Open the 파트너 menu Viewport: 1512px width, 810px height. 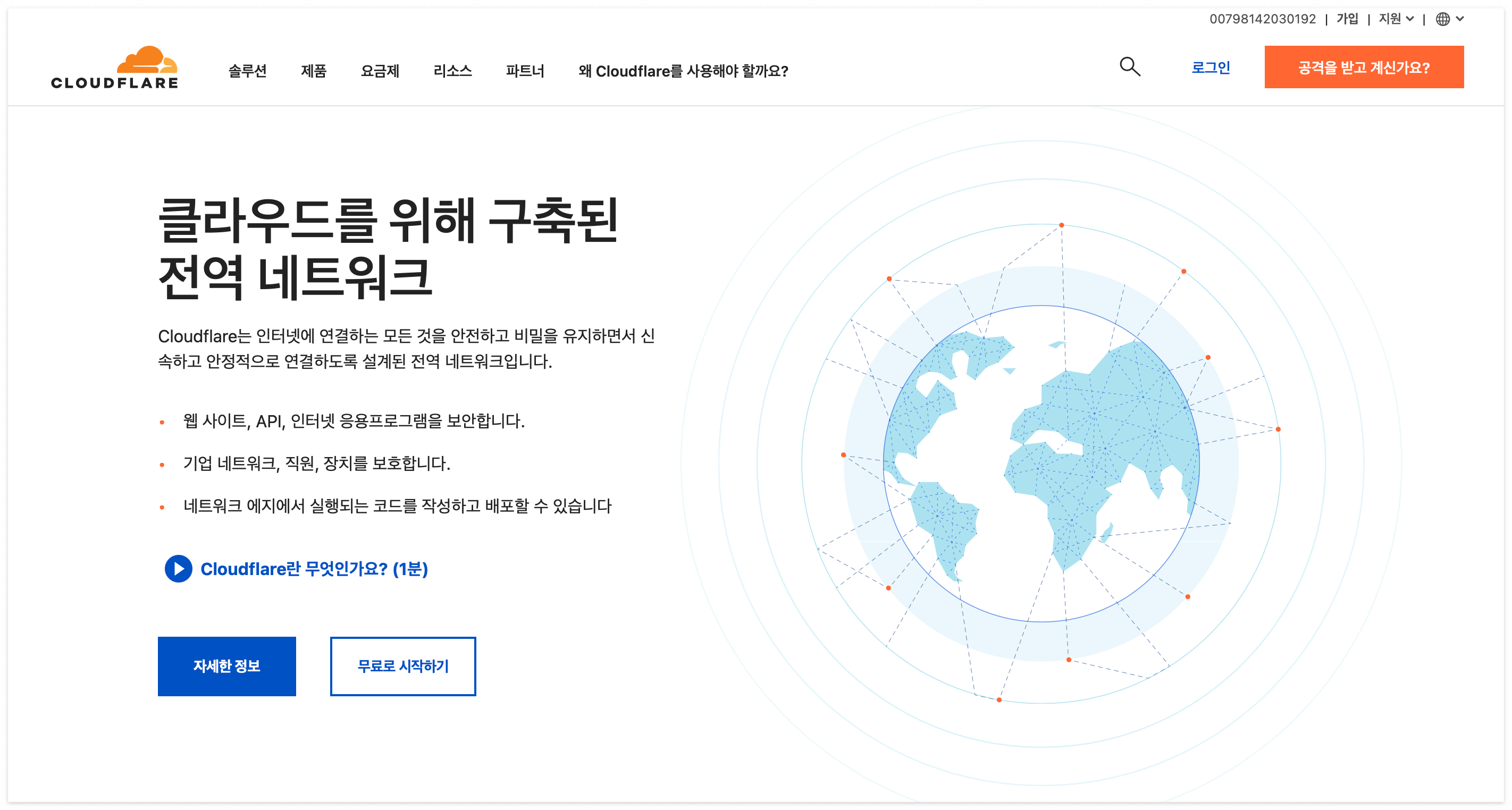tap(525, 71)
